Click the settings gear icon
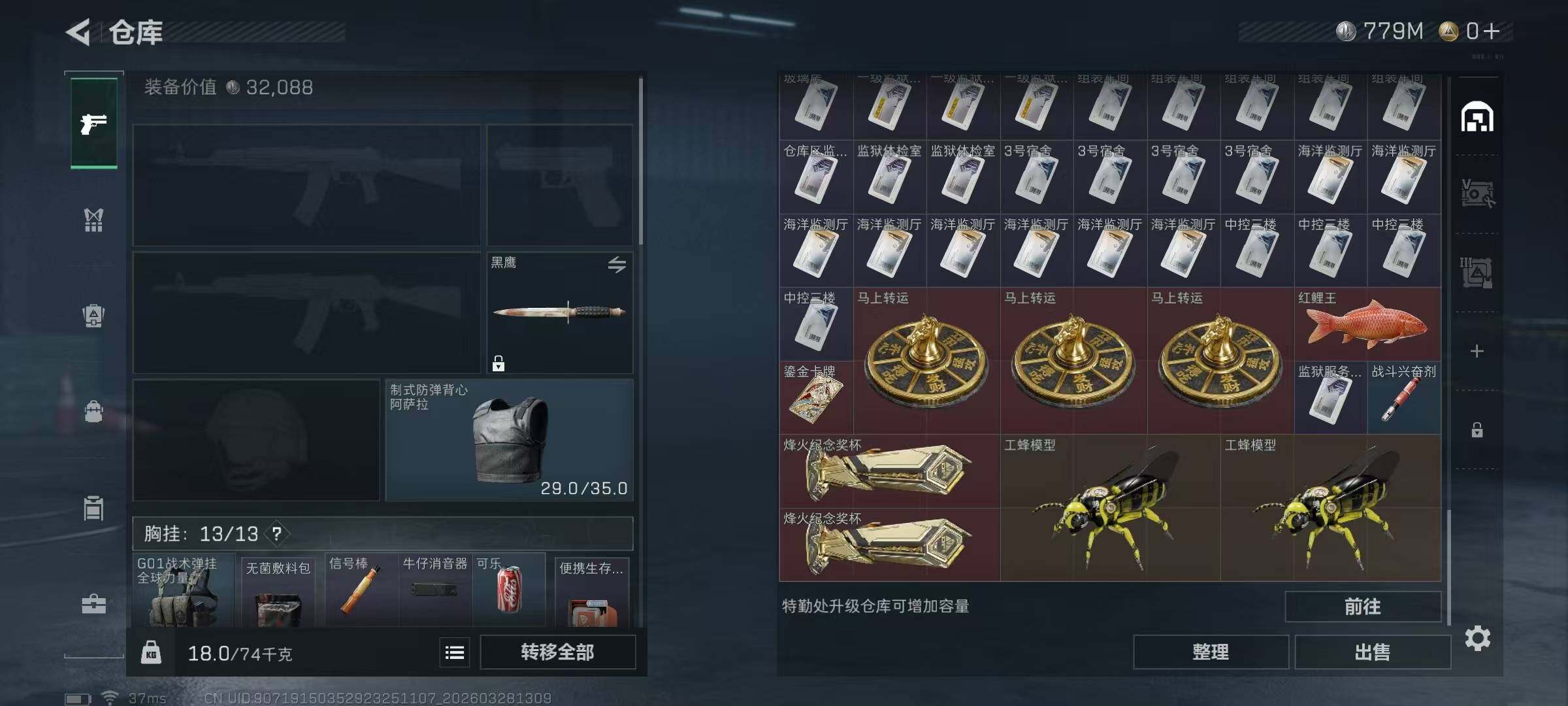 (x=1477, y=638)
